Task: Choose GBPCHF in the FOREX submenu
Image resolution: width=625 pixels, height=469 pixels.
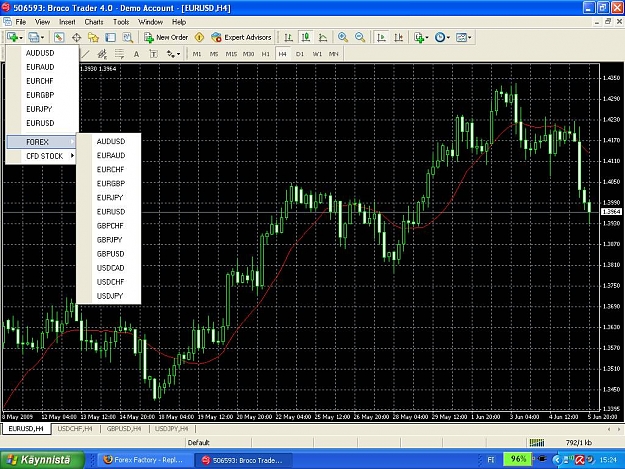Action: pyautogui.click(x=109, y=226)
